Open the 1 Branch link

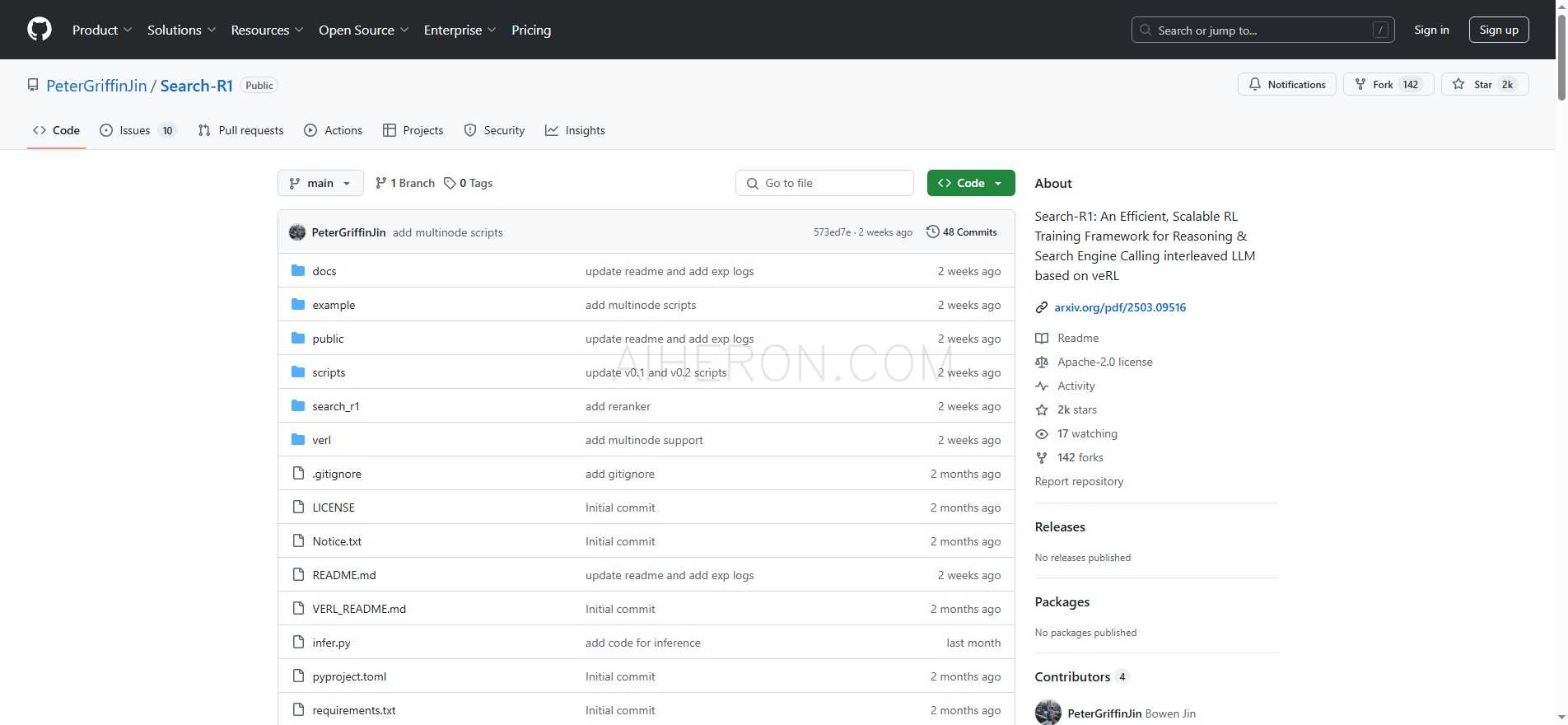tap(404, 183)
